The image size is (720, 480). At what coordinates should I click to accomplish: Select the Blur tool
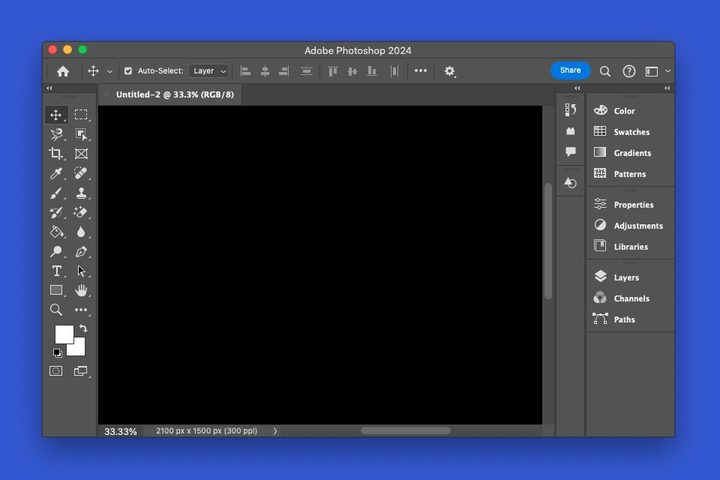(x=81, y=232)
